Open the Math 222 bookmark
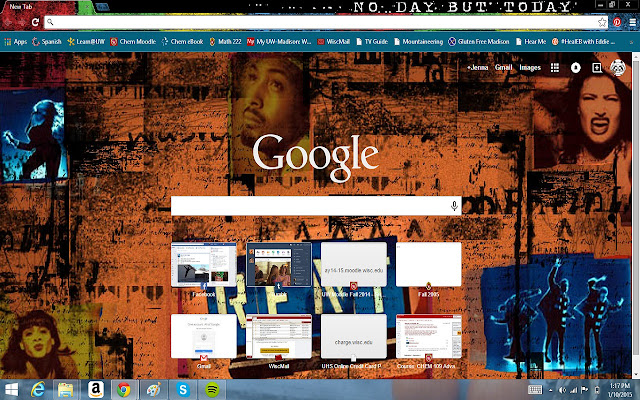Viewport: 640px width, 400px height. click(x=225, y=42)
